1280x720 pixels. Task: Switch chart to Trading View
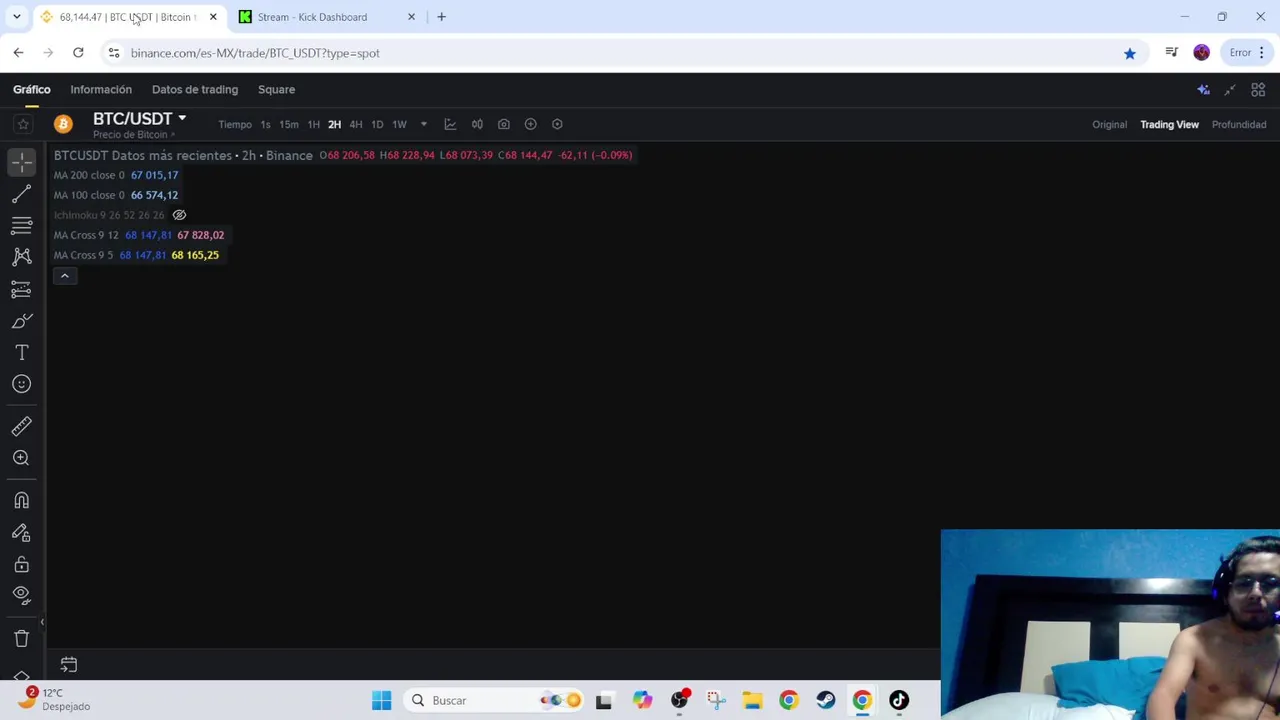pos(1169,125)
